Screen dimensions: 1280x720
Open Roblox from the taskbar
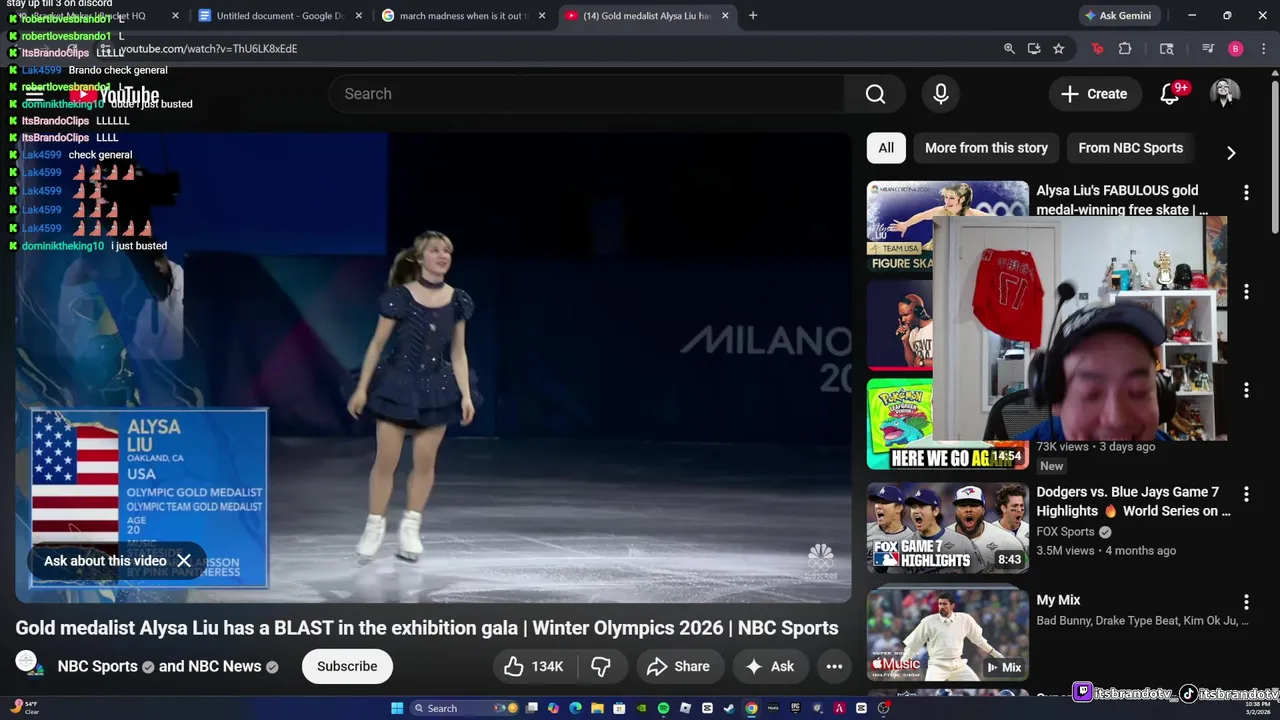point(685,708)
